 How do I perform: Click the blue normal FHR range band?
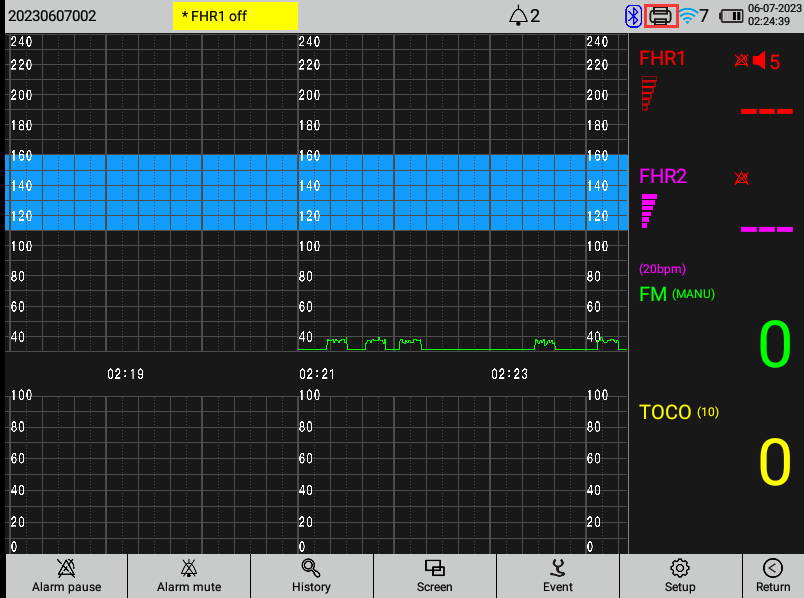[x=316, y=192]
